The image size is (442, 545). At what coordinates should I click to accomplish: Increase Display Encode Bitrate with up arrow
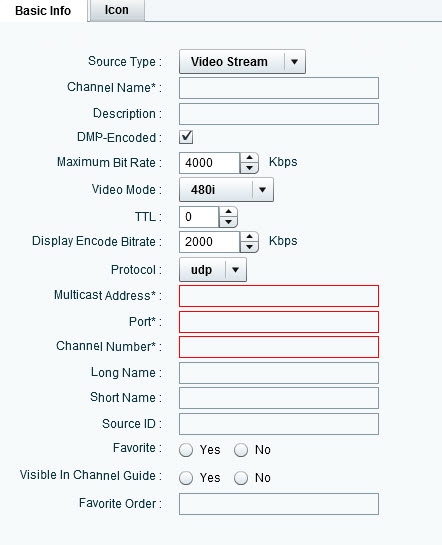(249, 237)
